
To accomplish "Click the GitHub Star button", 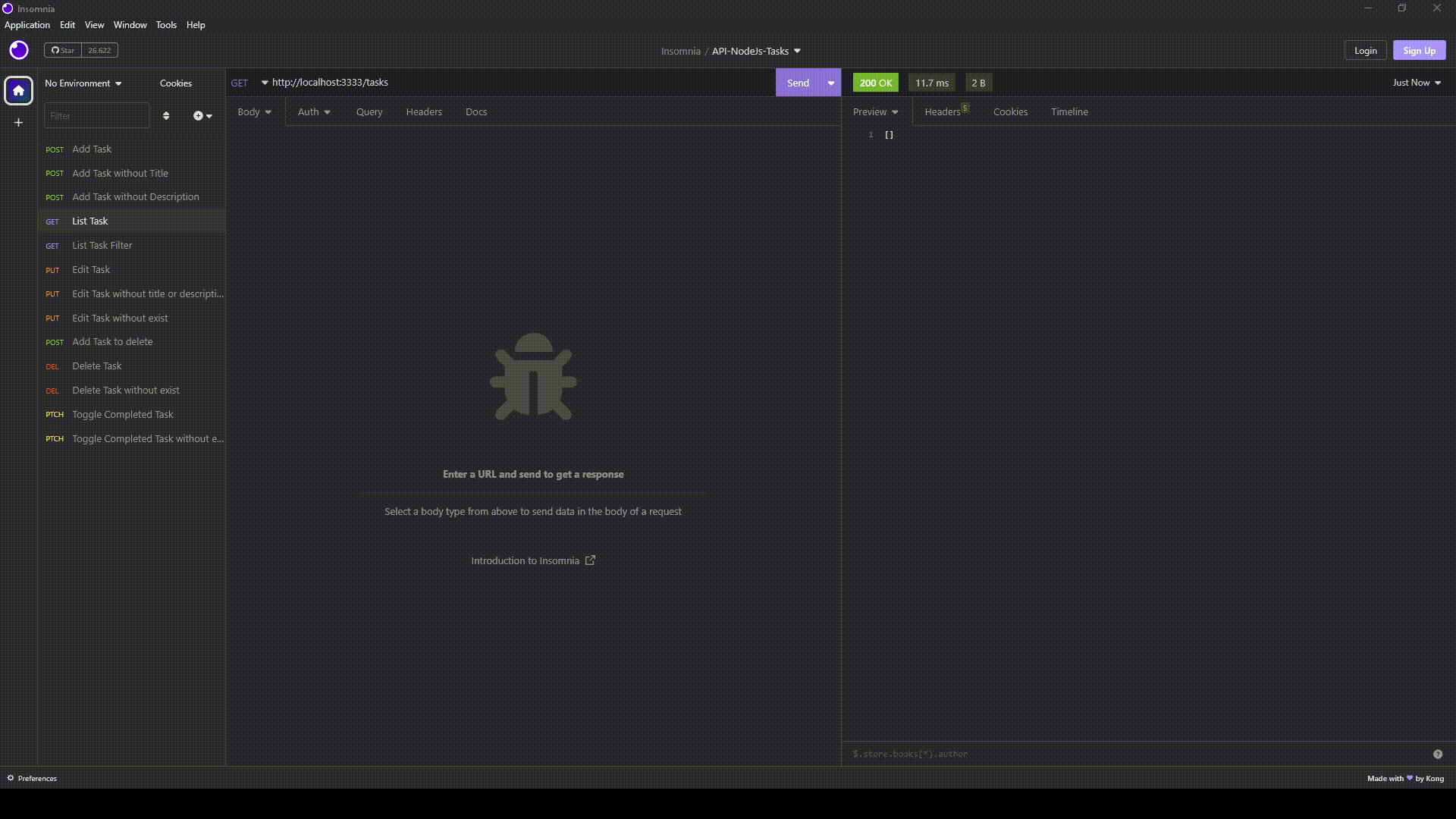I will coord(63,50).
